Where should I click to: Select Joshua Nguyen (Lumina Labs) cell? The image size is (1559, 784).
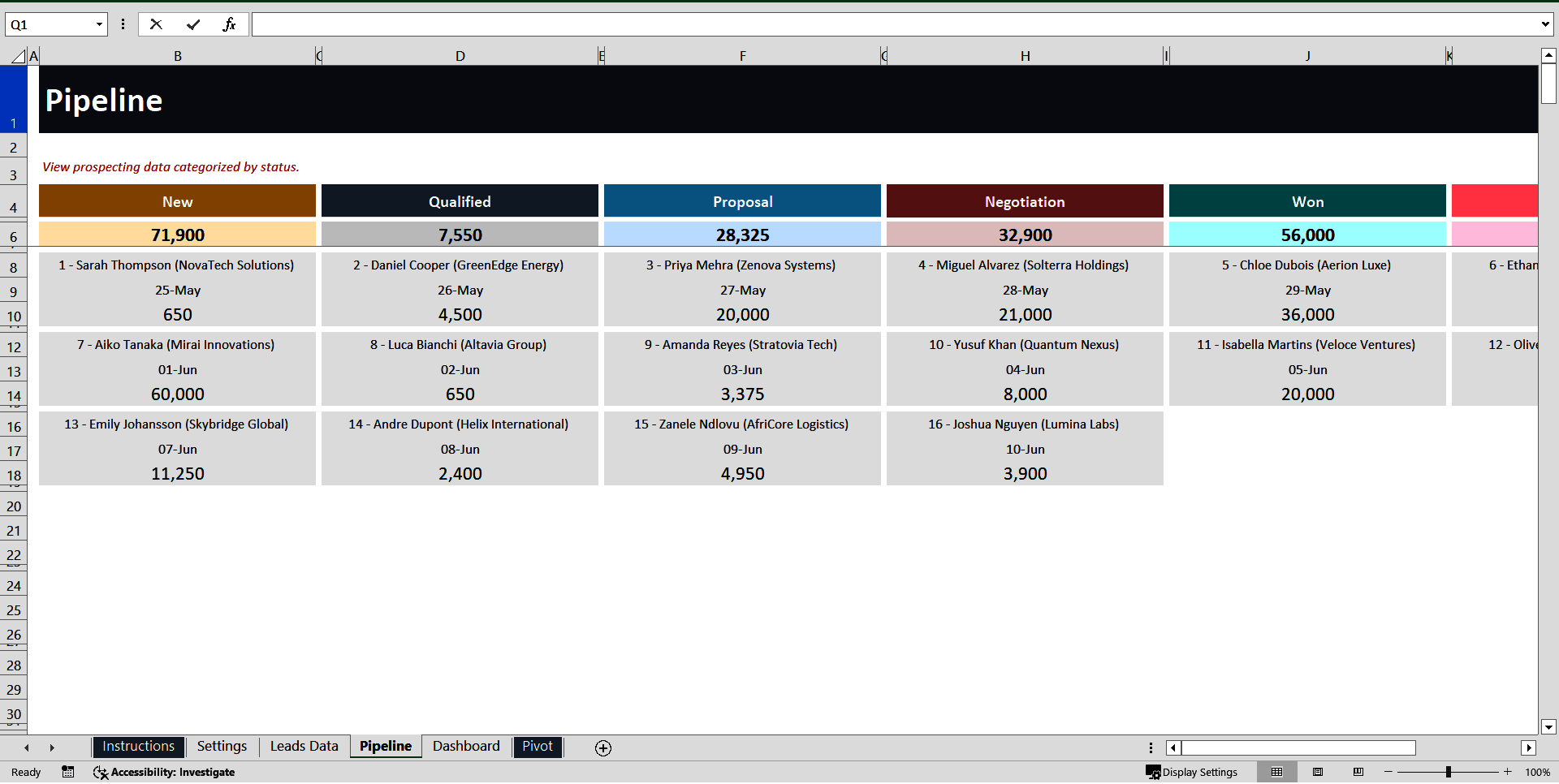click(x=1026, y=424)
